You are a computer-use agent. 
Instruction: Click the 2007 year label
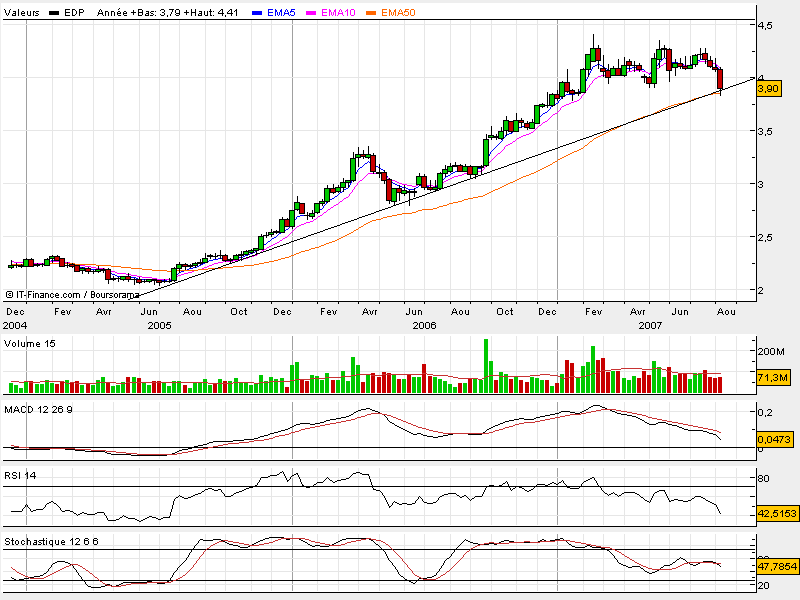click(x=650, y=326)
